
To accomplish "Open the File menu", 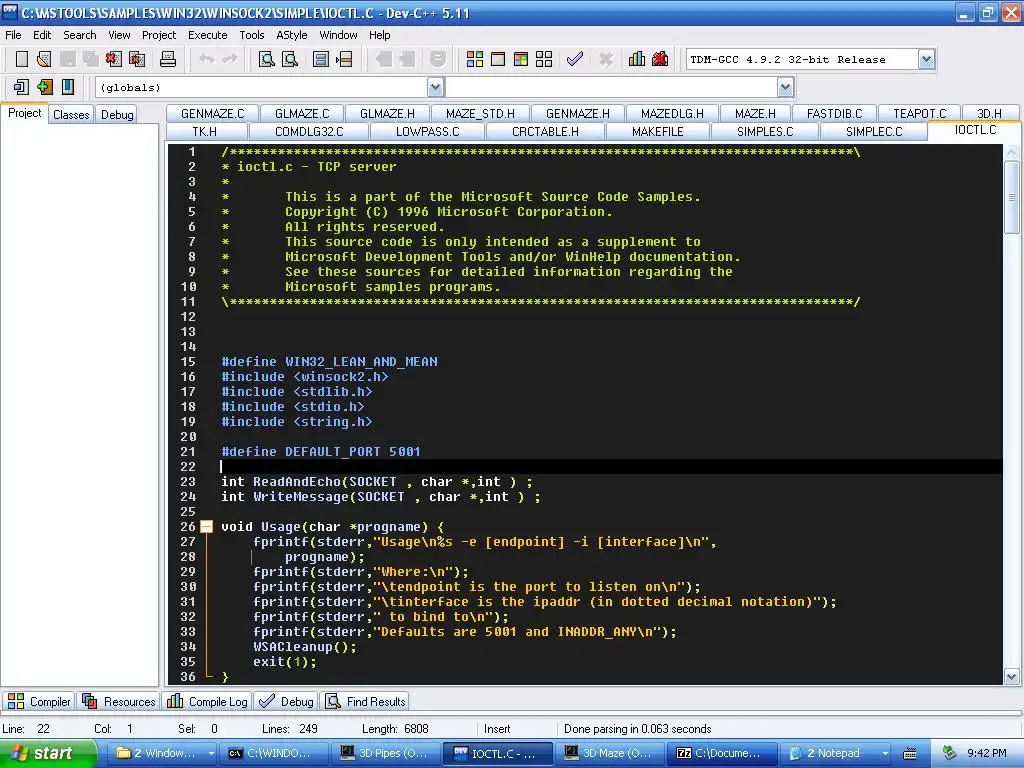I will coord(13,35).
